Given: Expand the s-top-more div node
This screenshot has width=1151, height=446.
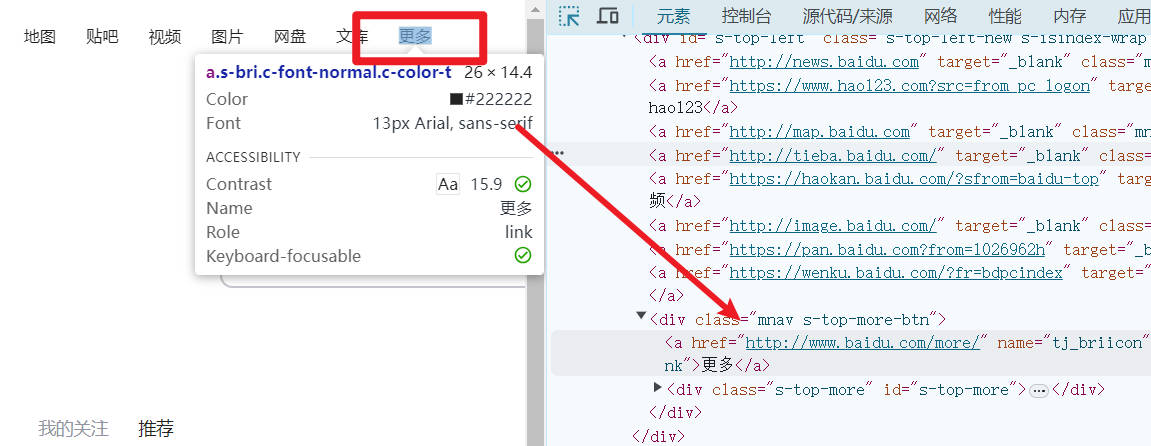Looking at the screenshot, I should (x=657, y=388).
